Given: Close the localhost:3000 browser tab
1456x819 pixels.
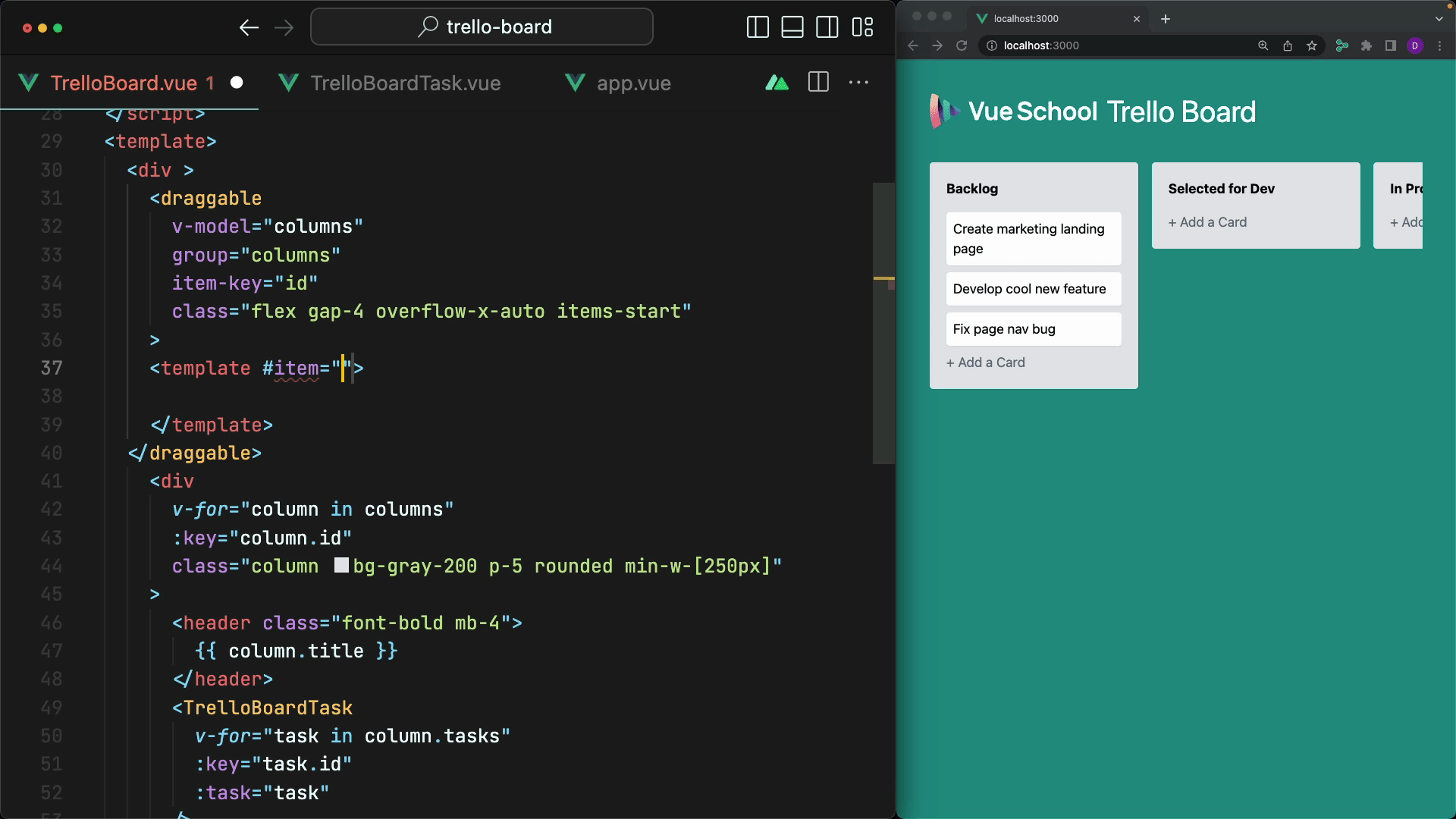Looking at the screenshot, I should coord(1137,19).
